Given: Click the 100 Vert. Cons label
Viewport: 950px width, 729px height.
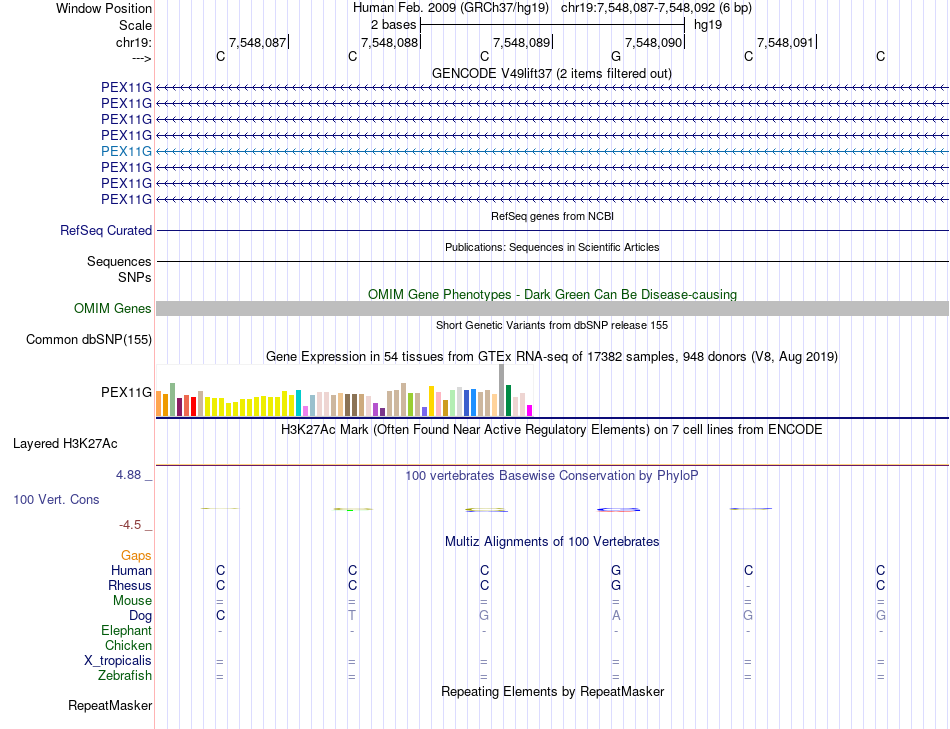Looking at the screenshot, I should click(x=56, y=499).
